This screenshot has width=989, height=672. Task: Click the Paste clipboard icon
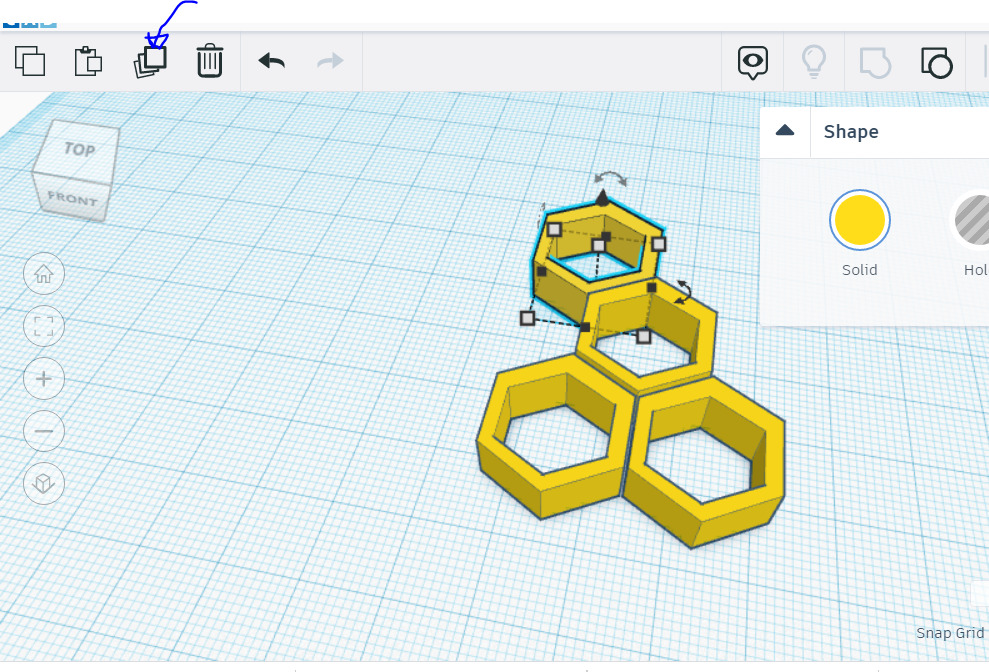(x=88, y=61)
